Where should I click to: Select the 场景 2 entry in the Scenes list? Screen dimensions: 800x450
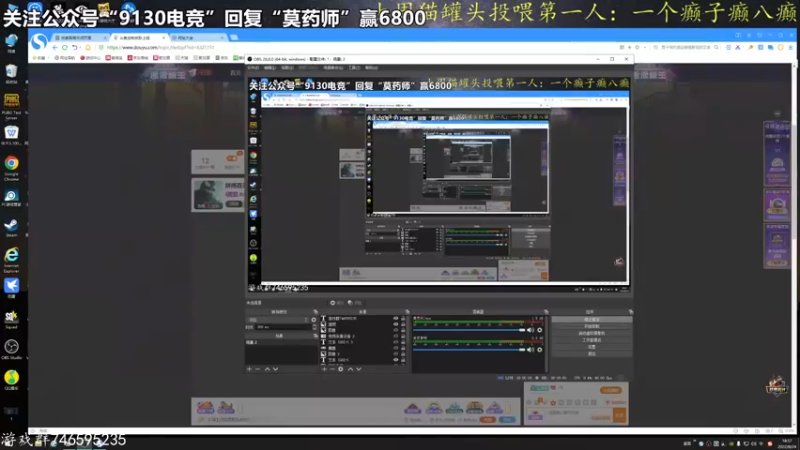click(x=281, y=342)
